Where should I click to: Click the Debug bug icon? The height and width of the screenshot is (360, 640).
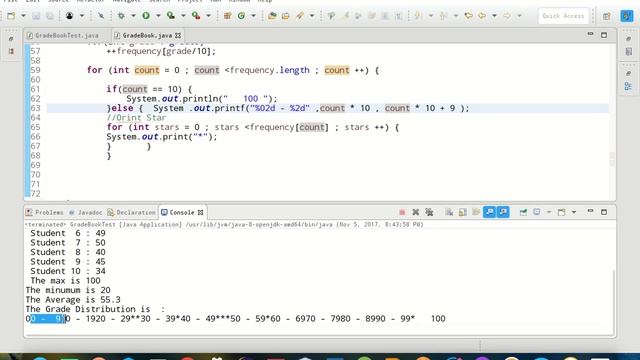pyautogui.click(x=121, y=16)
